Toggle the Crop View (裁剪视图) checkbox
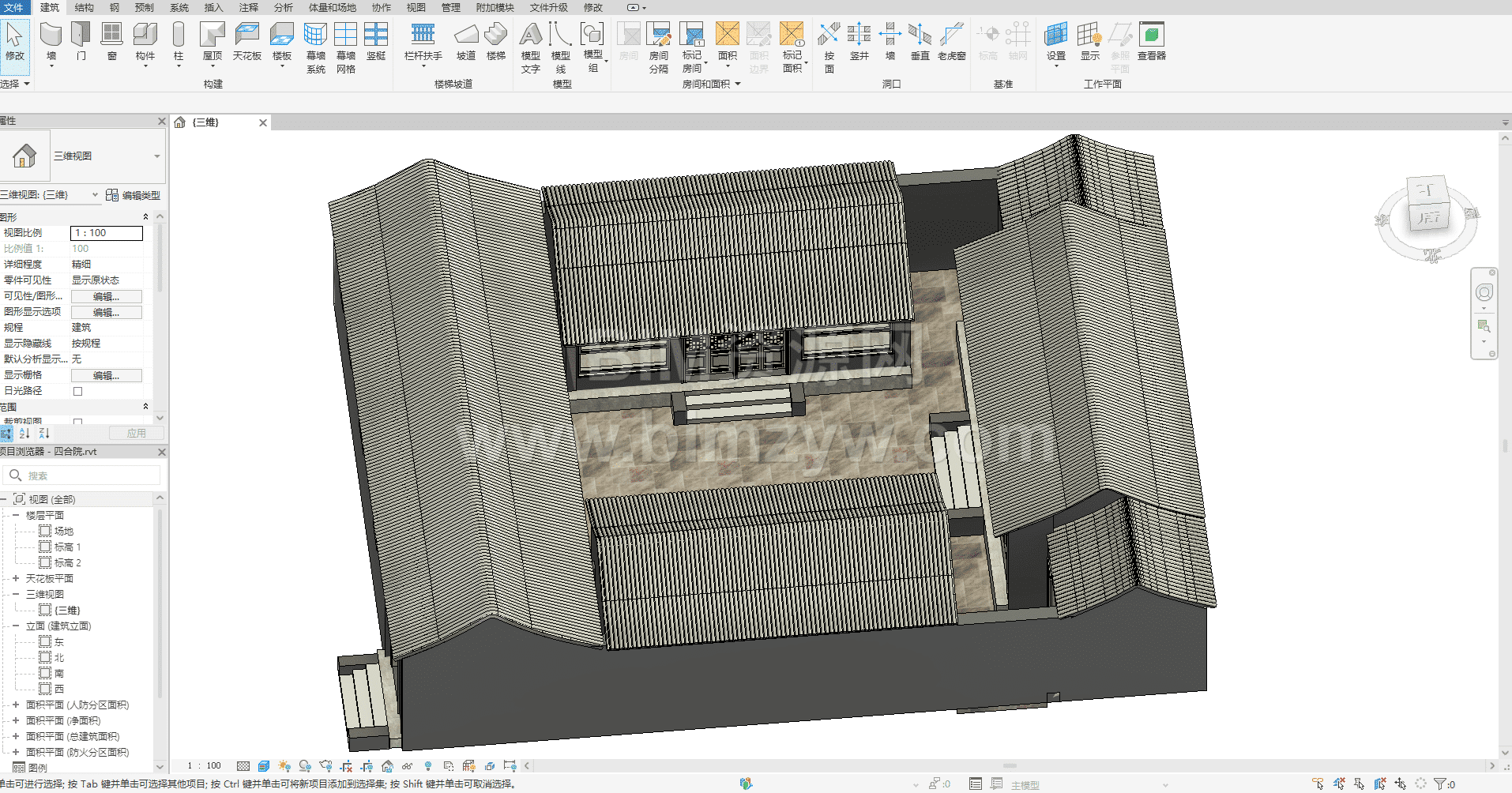Viewport: 1512px width, 793px height. tap(77, 423)
